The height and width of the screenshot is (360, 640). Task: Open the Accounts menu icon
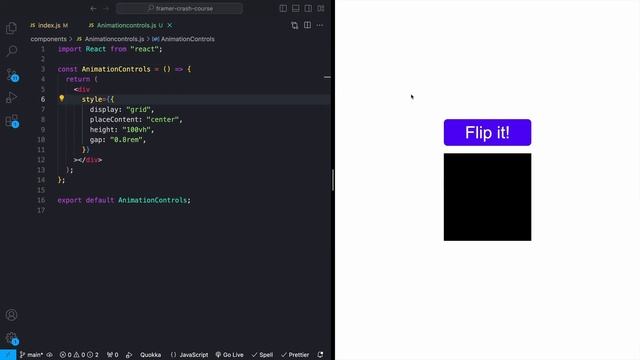11,315
